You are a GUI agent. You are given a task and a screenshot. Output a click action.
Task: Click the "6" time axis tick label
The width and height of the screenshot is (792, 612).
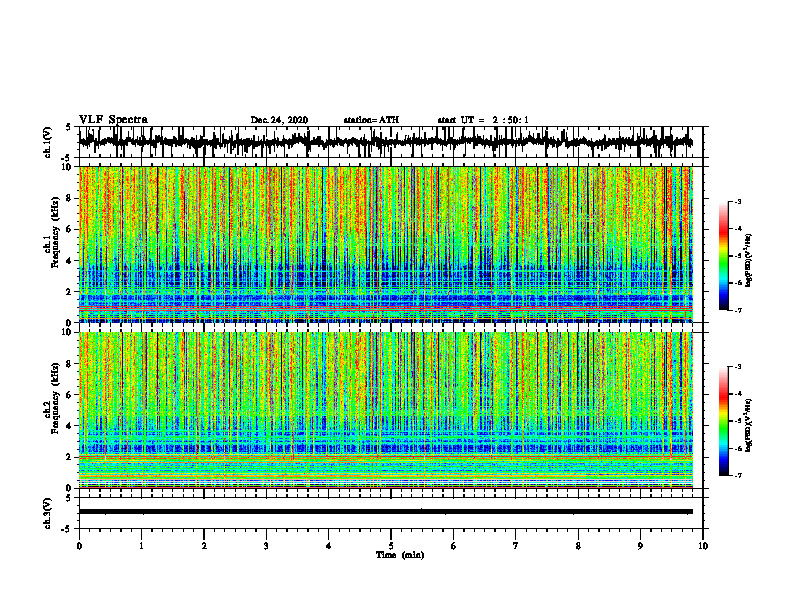(x=454, y=546)
